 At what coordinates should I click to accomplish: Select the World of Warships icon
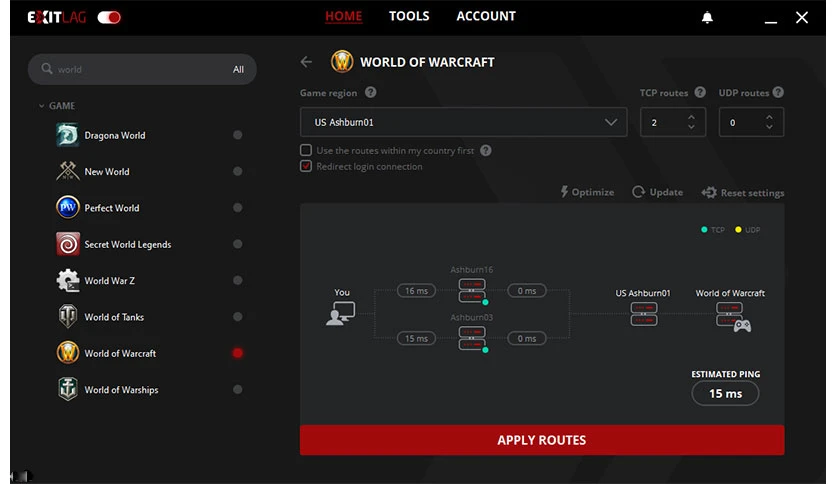point(68,389)
